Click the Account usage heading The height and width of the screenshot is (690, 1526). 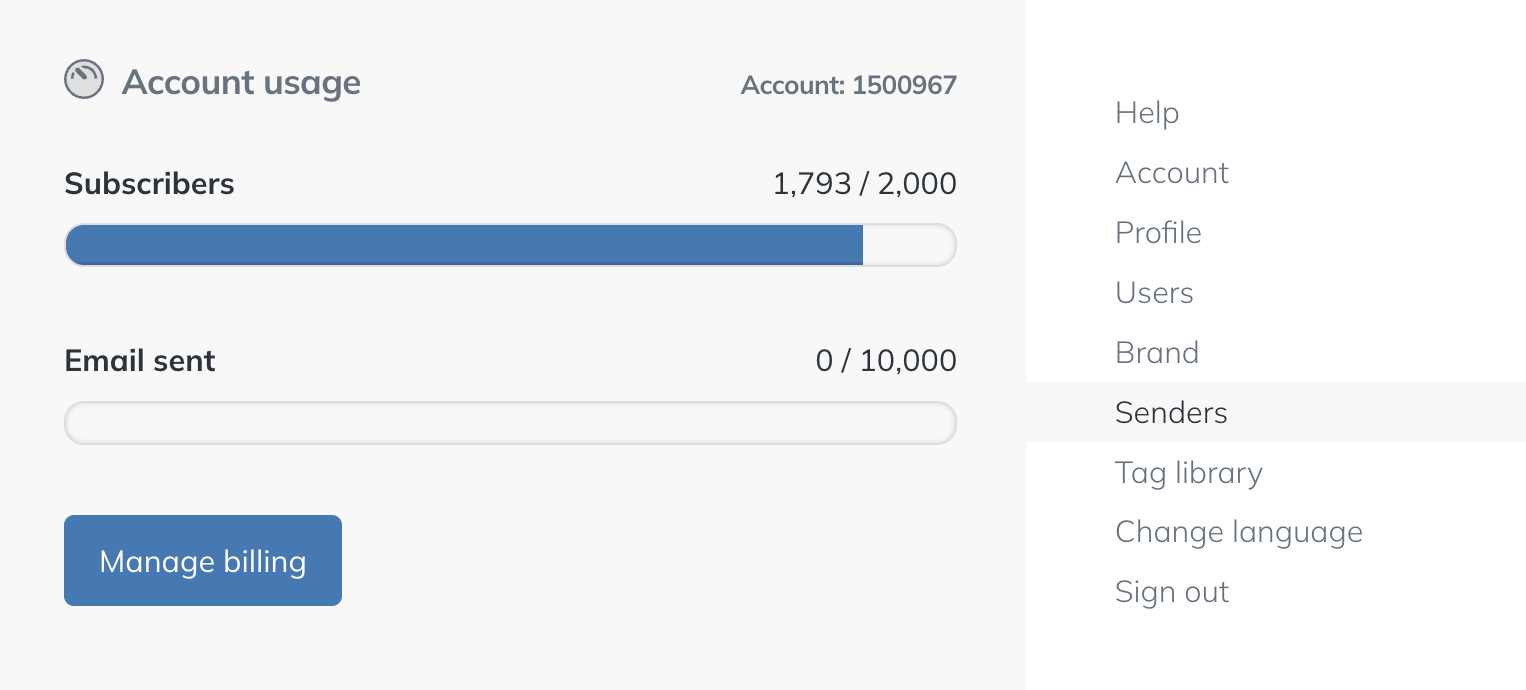pyautogui.click(x=241, y=82)
